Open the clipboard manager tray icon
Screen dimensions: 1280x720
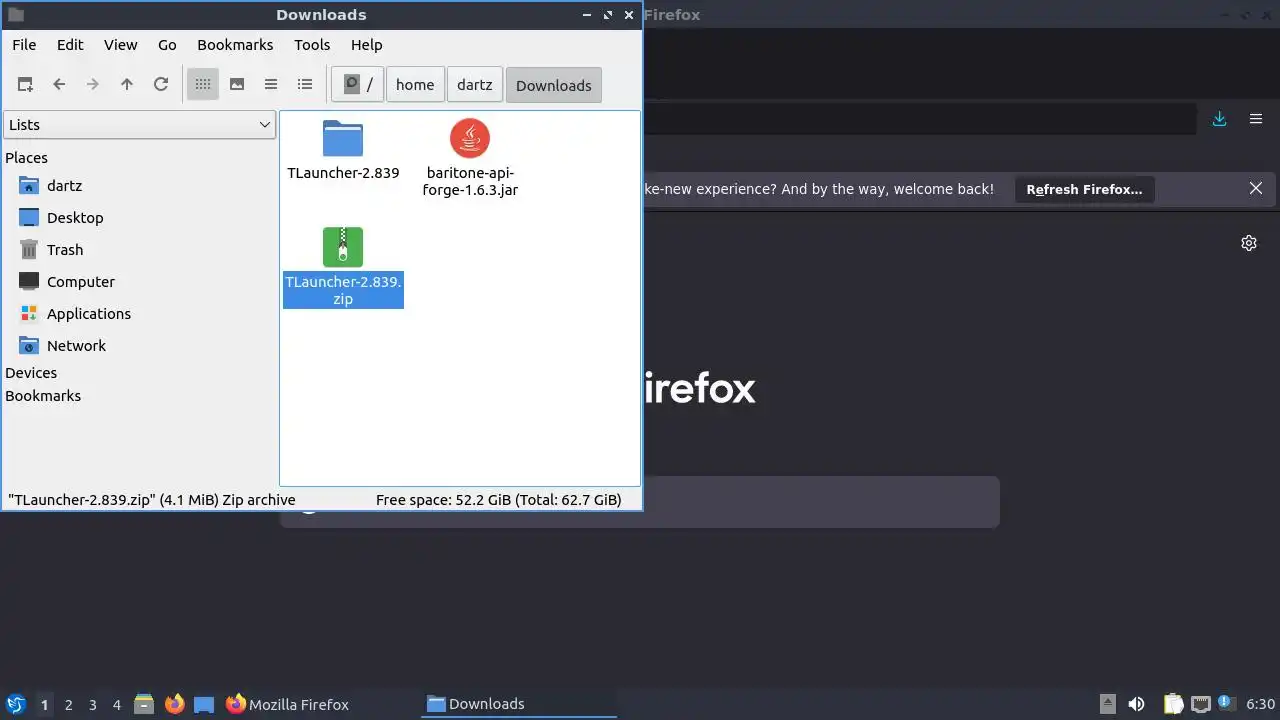point(1173,704)
